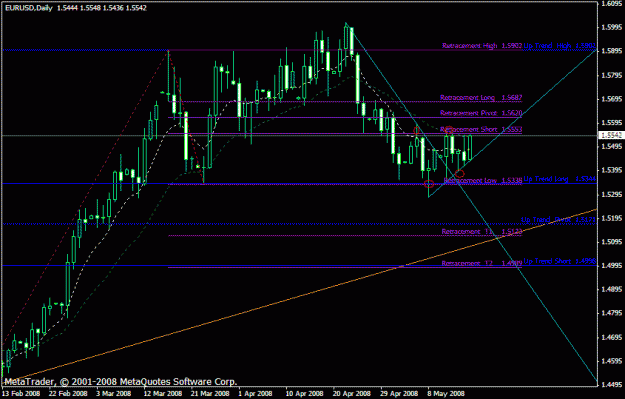The height and width of the screenshot is (399, 625).
Task: Click the Up Trend Pivot 1.5171 label
Action: 558,220
